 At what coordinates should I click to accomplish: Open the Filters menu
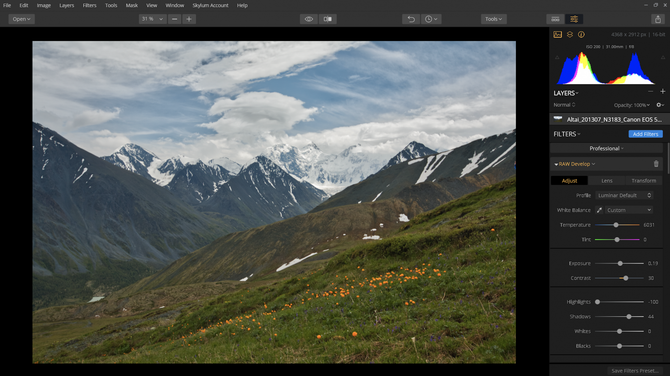(89, 6)
